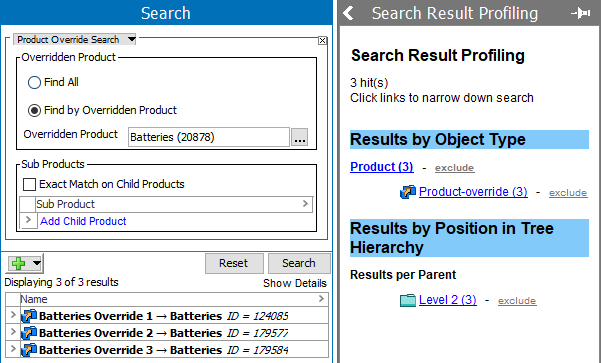Click the green plus add criteria icon

(18, 263)
